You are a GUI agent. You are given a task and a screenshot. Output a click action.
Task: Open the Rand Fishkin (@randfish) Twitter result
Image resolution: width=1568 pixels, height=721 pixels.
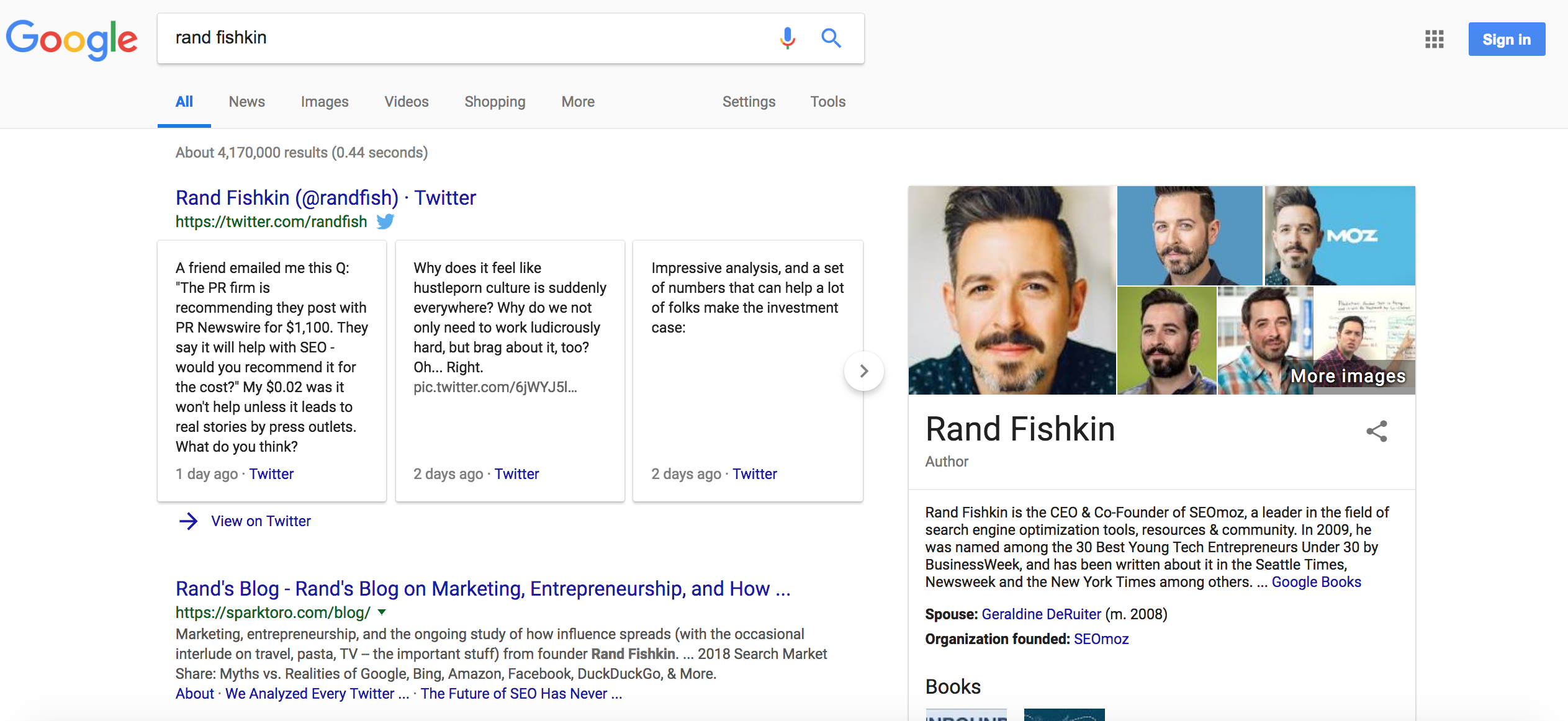pyautogui.click(x=325, y=197)
